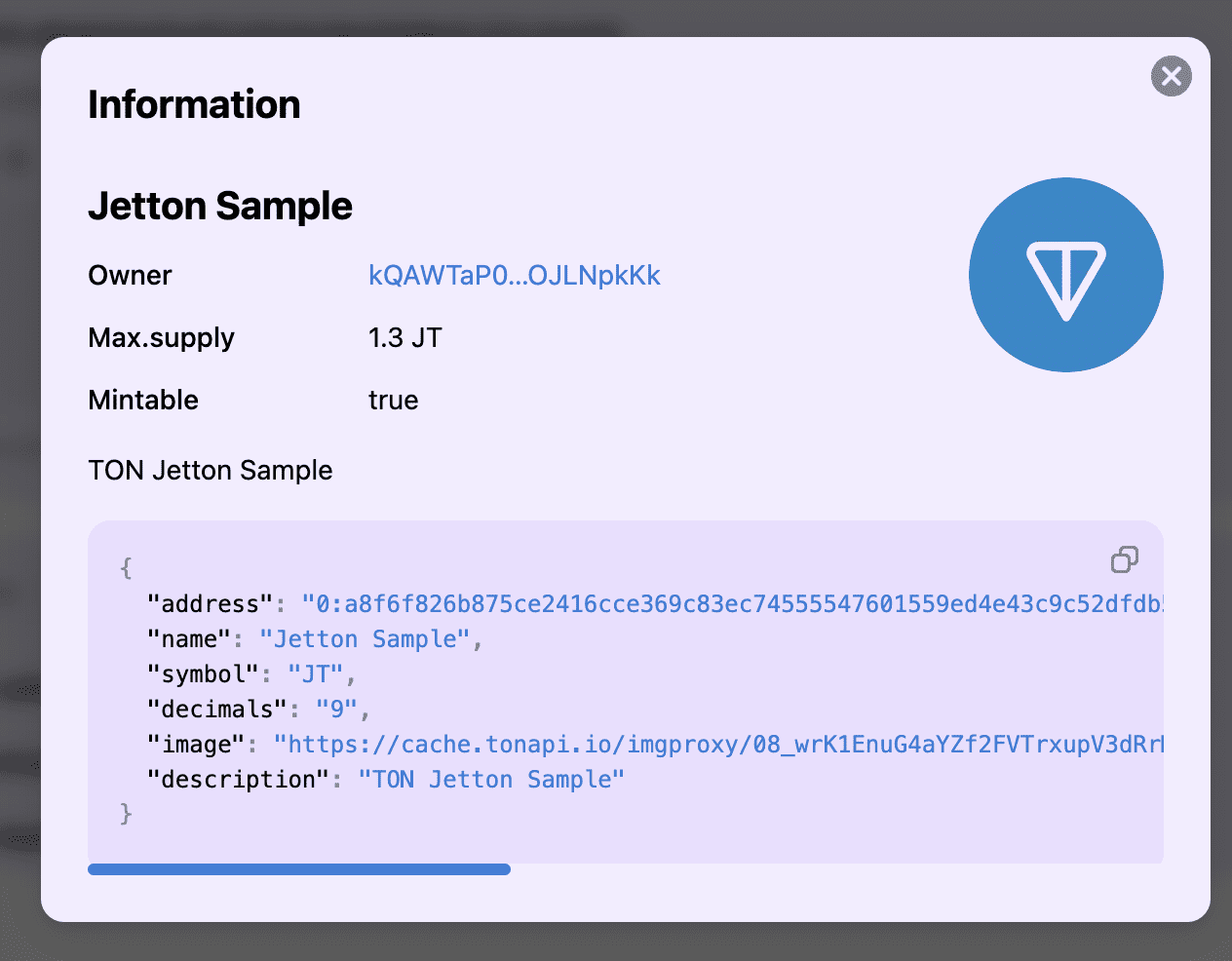Click the decimals value "9" in JSON
1232x961 pixels.
tap(336, 710)
